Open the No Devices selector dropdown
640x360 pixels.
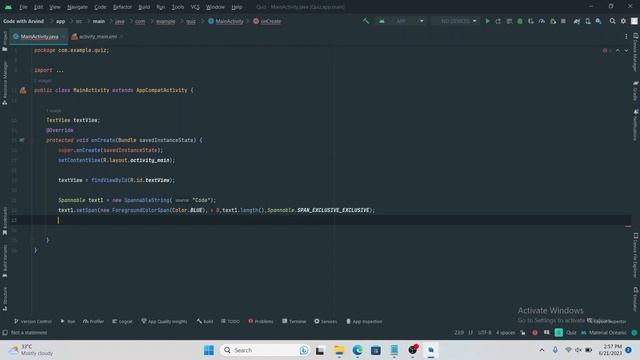pyautogui.click(x=456, y=21)
